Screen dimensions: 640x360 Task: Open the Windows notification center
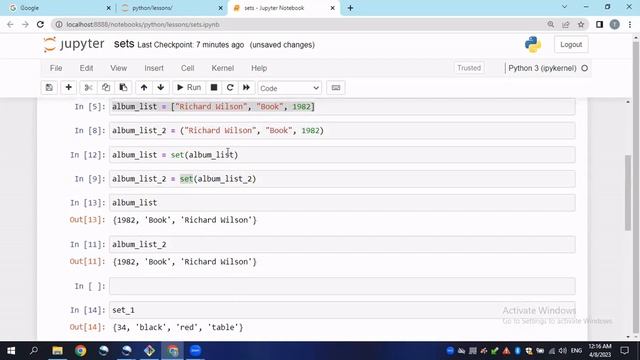click(x=624, y=351)
